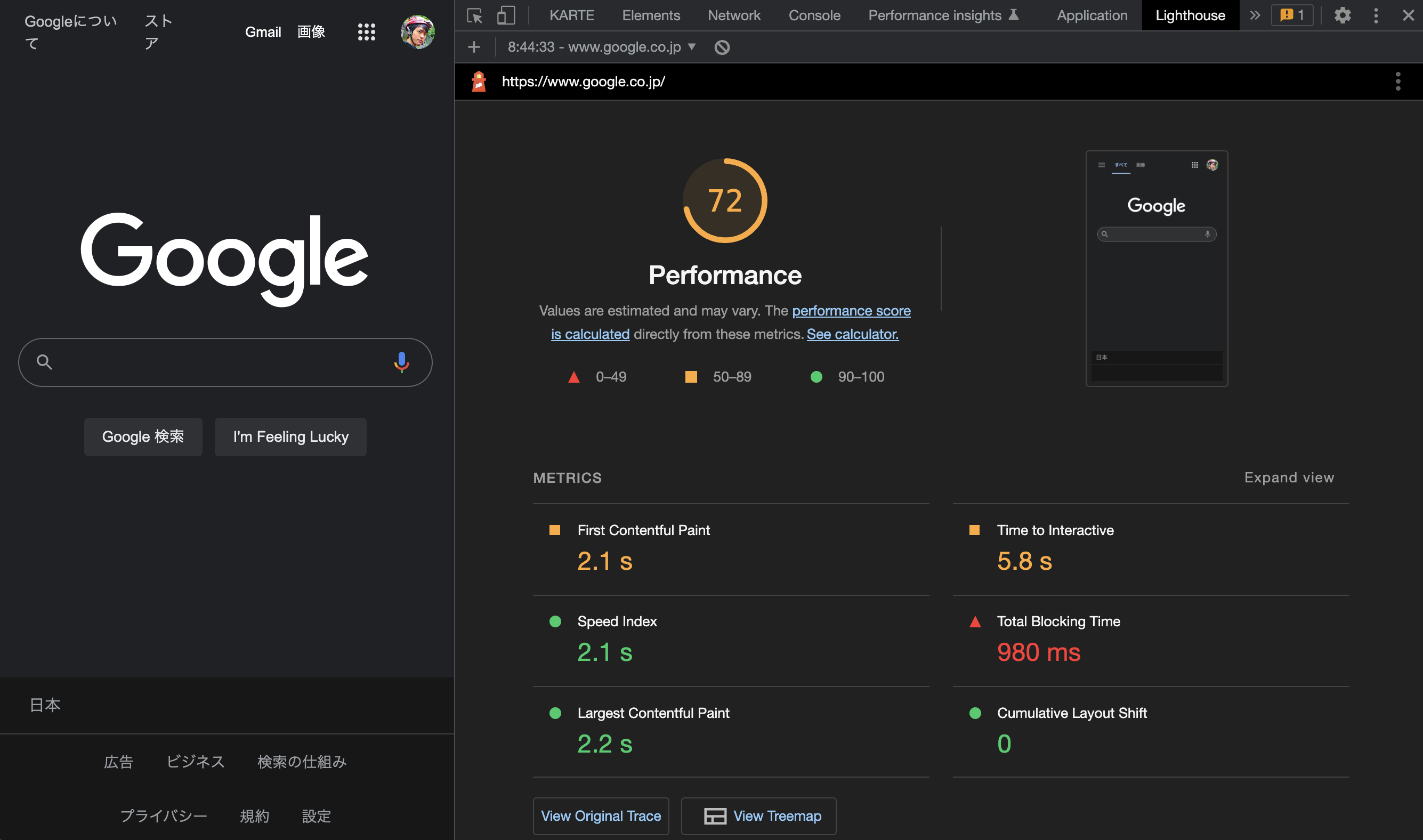This screenshot has width=1423, height=840.
Task: Start a new Lighthouse report with plus icon
Action: click(474, 47)
